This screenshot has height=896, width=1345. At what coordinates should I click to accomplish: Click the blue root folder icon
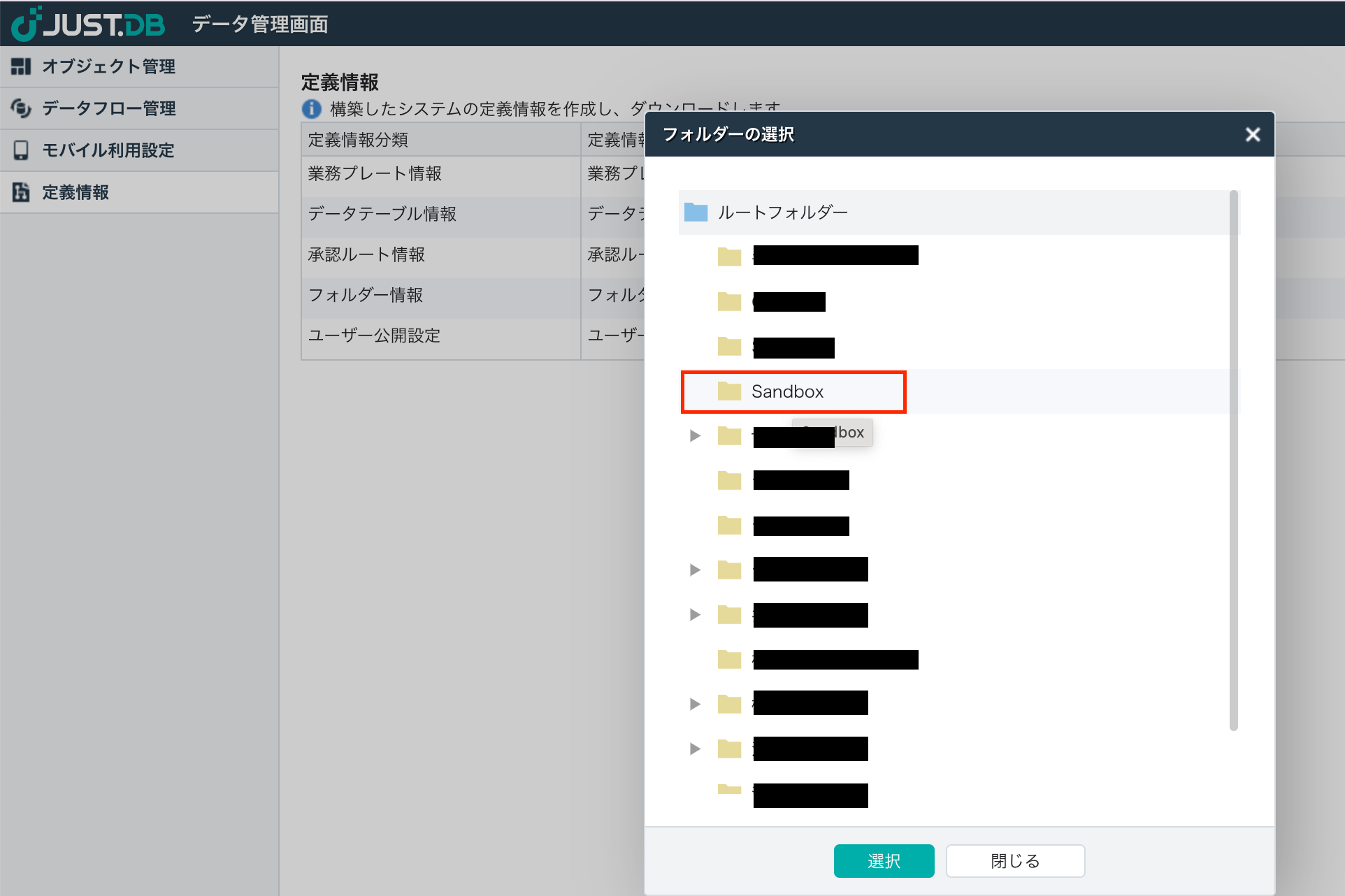click(696, 212)
